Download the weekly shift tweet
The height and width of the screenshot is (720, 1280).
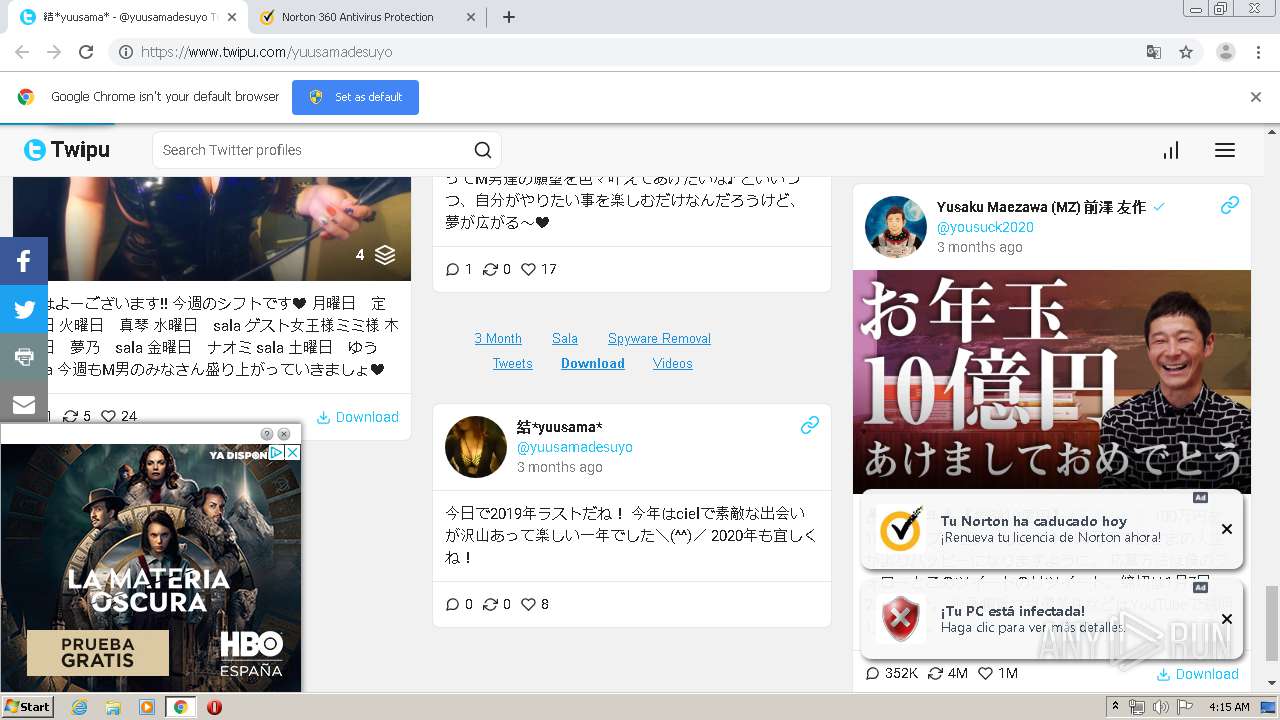tap(358, 417)
